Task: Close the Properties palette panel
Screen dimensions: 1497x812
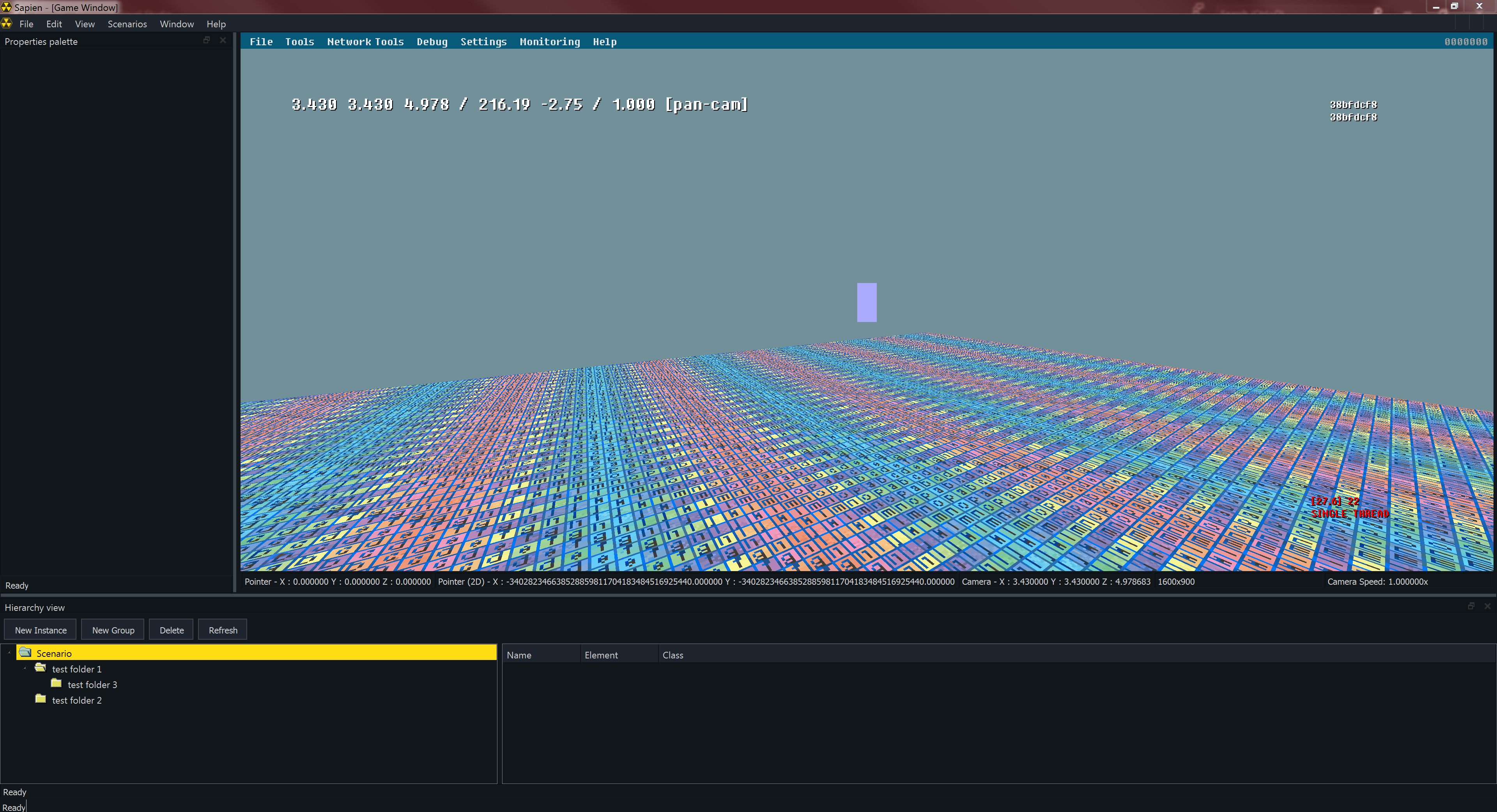Action: 223,40
